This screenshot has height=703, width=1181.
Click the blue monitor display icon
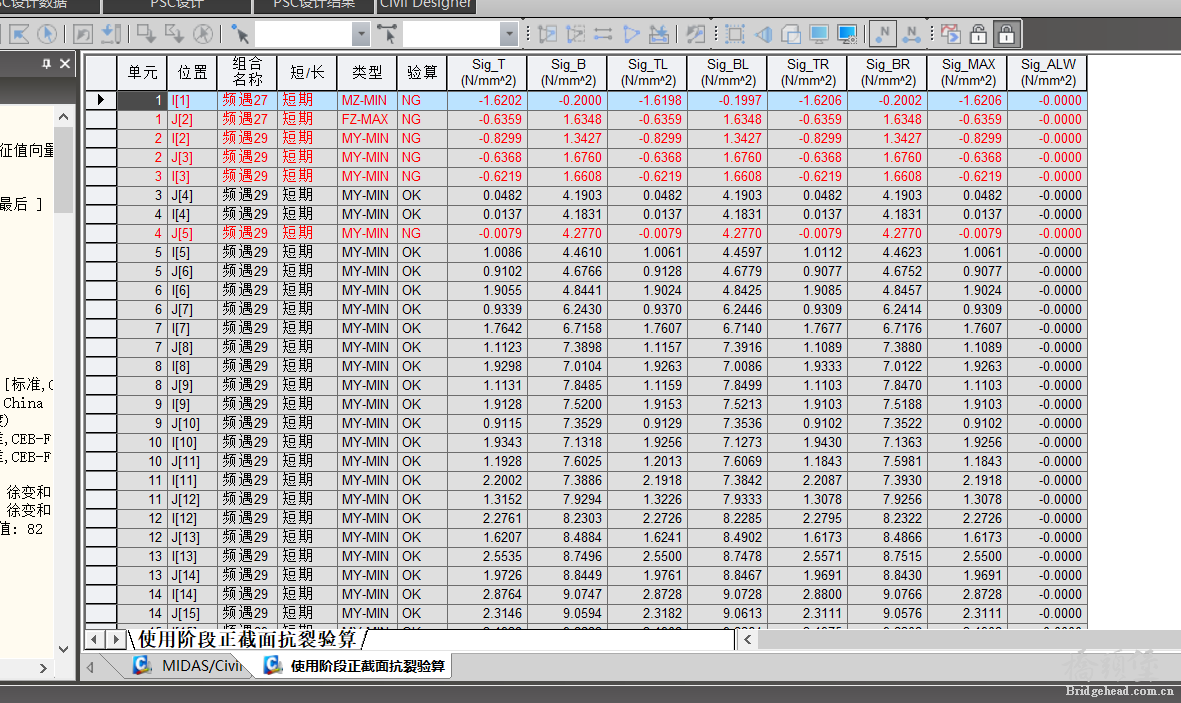click(819, 34)
